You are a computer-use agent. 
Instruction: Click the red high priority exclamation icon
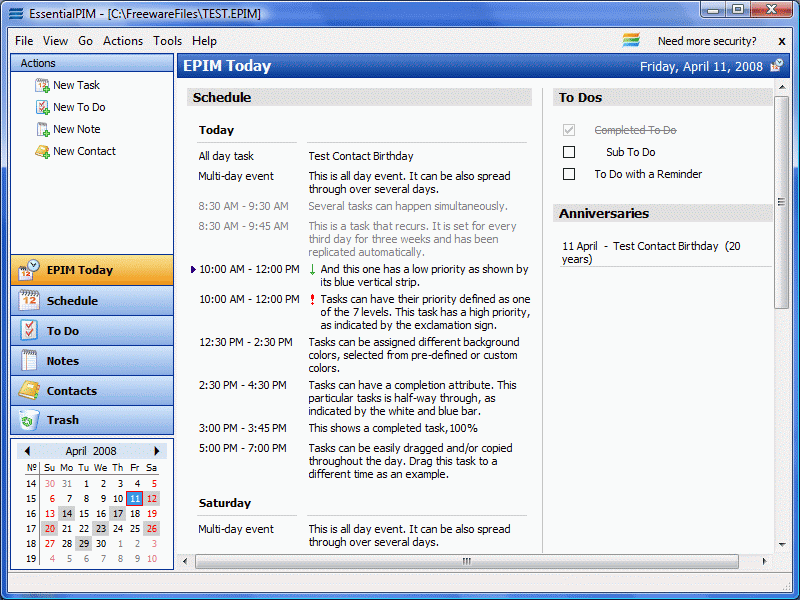tap(312, 299)
